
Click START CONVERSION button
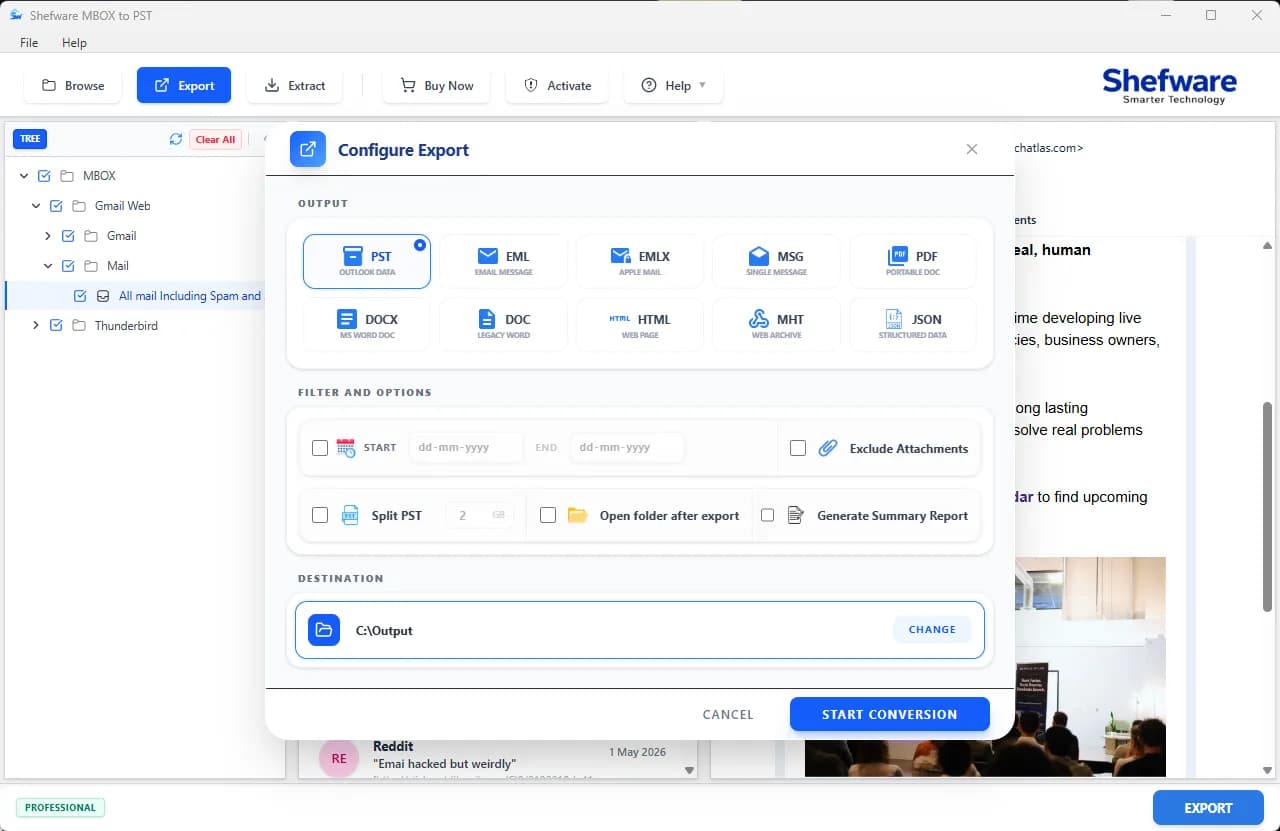click(x=890, y=714)
